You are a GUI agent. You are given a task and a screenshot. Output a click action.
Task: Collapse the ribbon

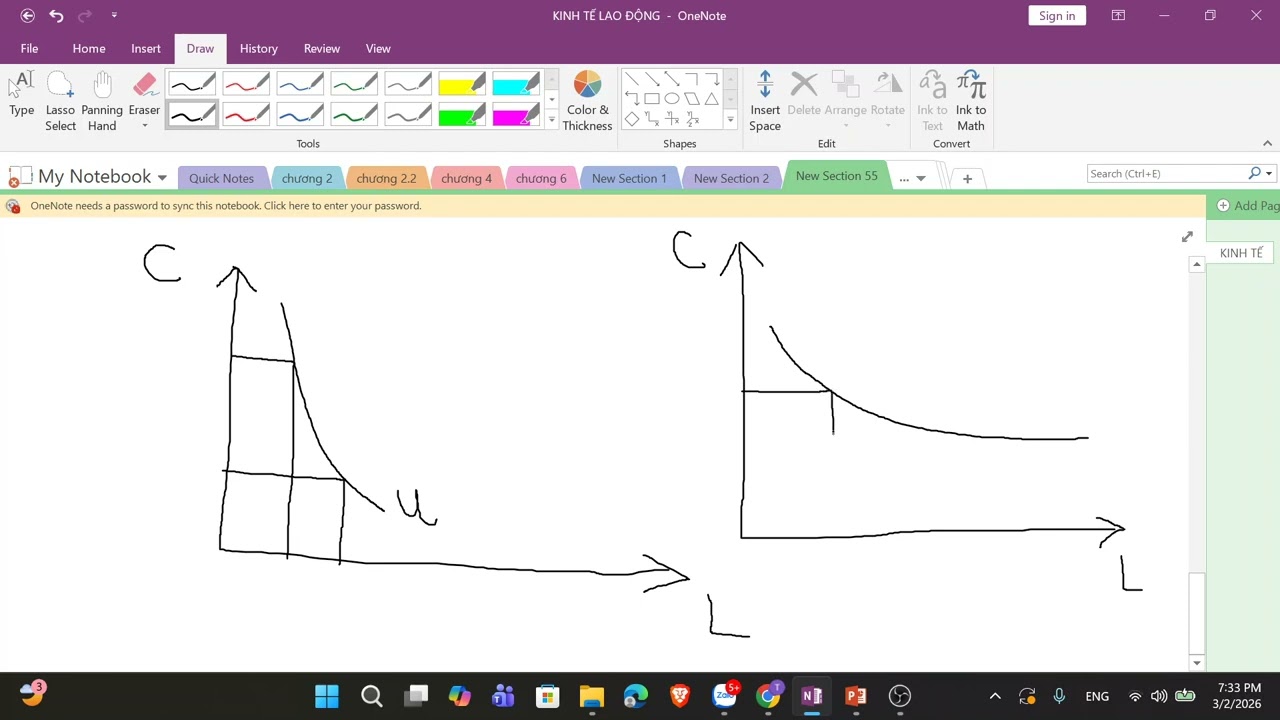pyautogui.click(x=1267, y=143)
